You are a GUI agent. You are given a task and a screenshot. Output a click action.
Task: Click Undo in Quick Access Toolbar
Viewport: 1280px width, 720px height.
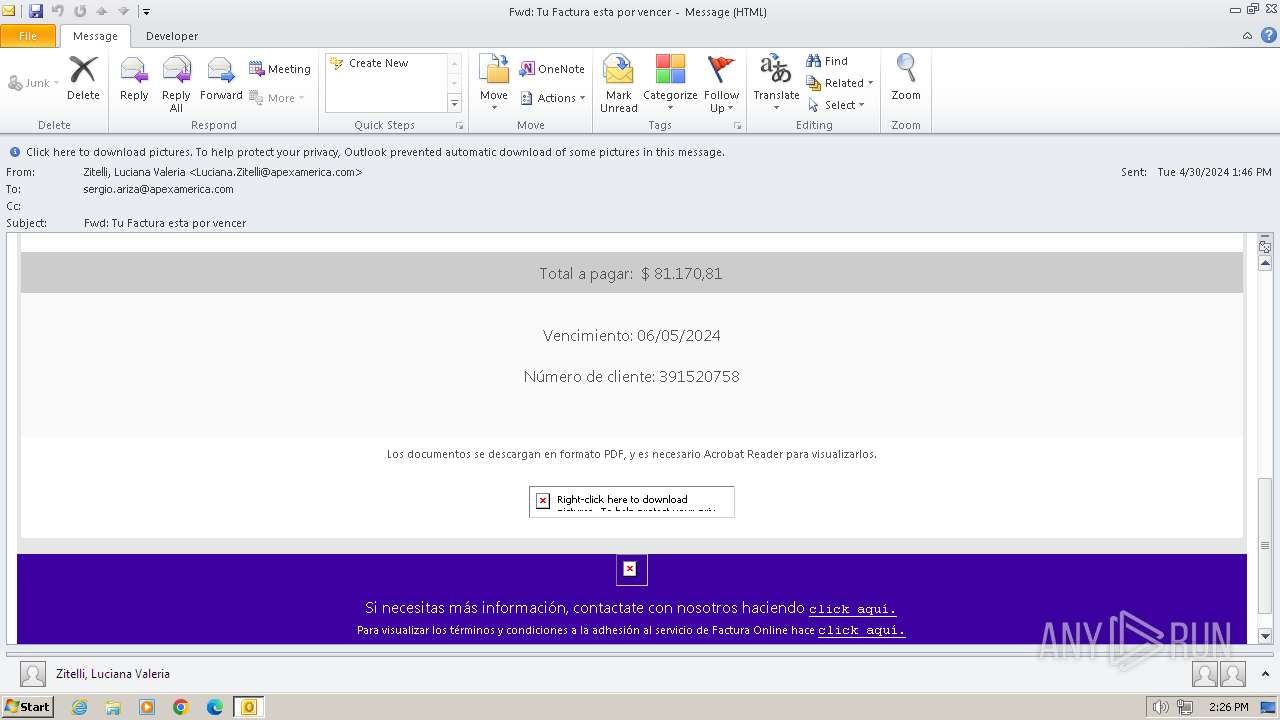tap(58, 11)
